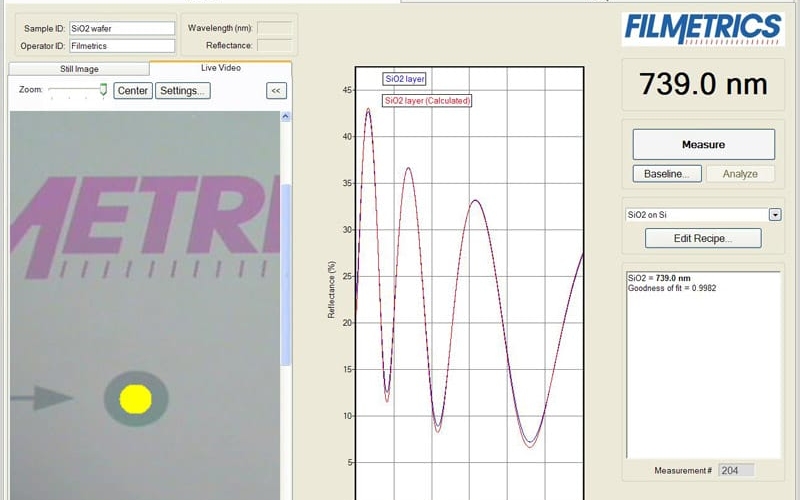This screenshot has width=800, height=500.
Task: Center the live video view
Action: pyautogui.click(x=132, y=91)
